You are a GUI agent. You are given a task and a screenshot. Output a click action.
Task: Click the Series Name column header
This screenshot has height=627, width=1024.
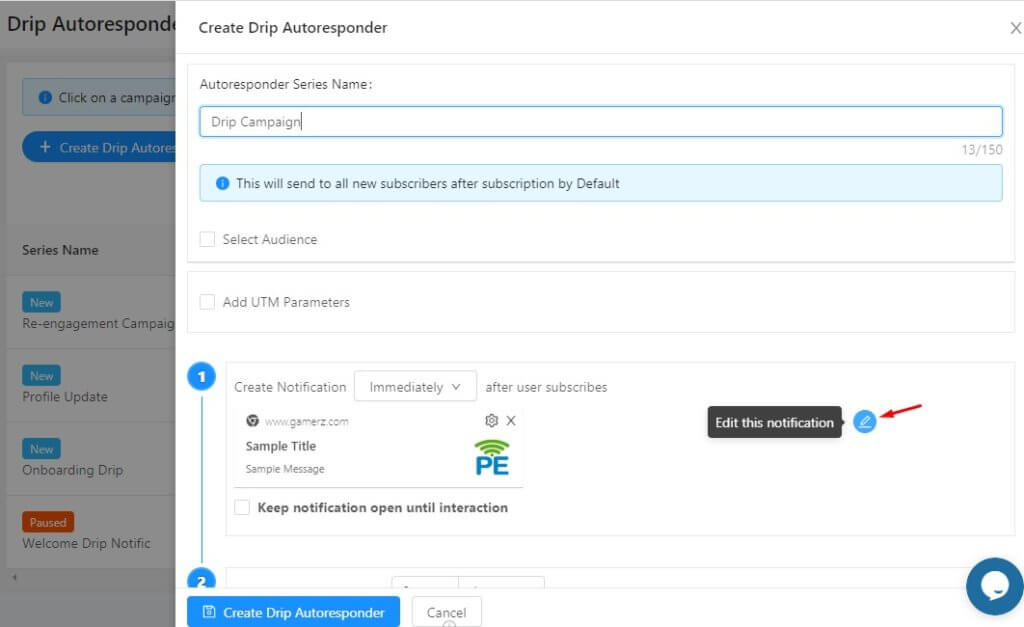(x=60, y=250)
